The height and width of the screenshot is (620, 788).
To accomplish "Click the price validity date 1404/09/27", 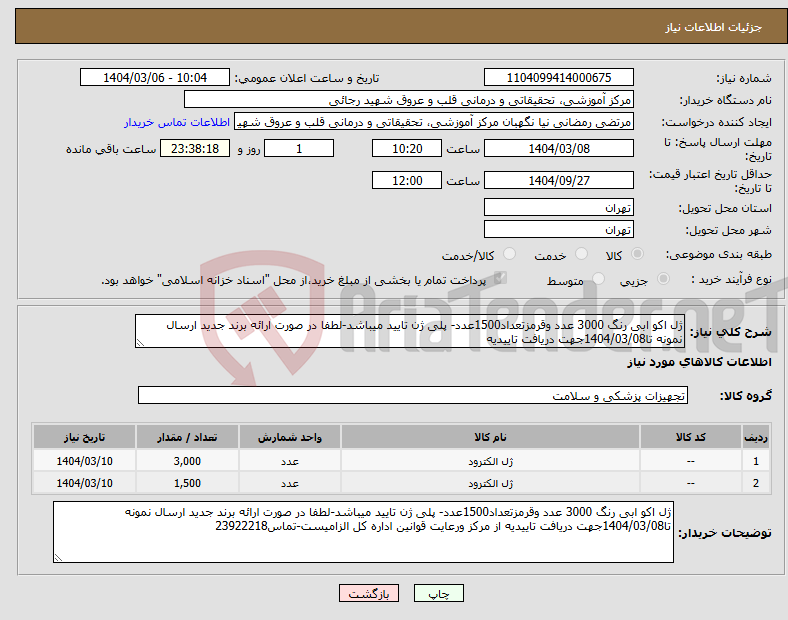I will point(558,180).
